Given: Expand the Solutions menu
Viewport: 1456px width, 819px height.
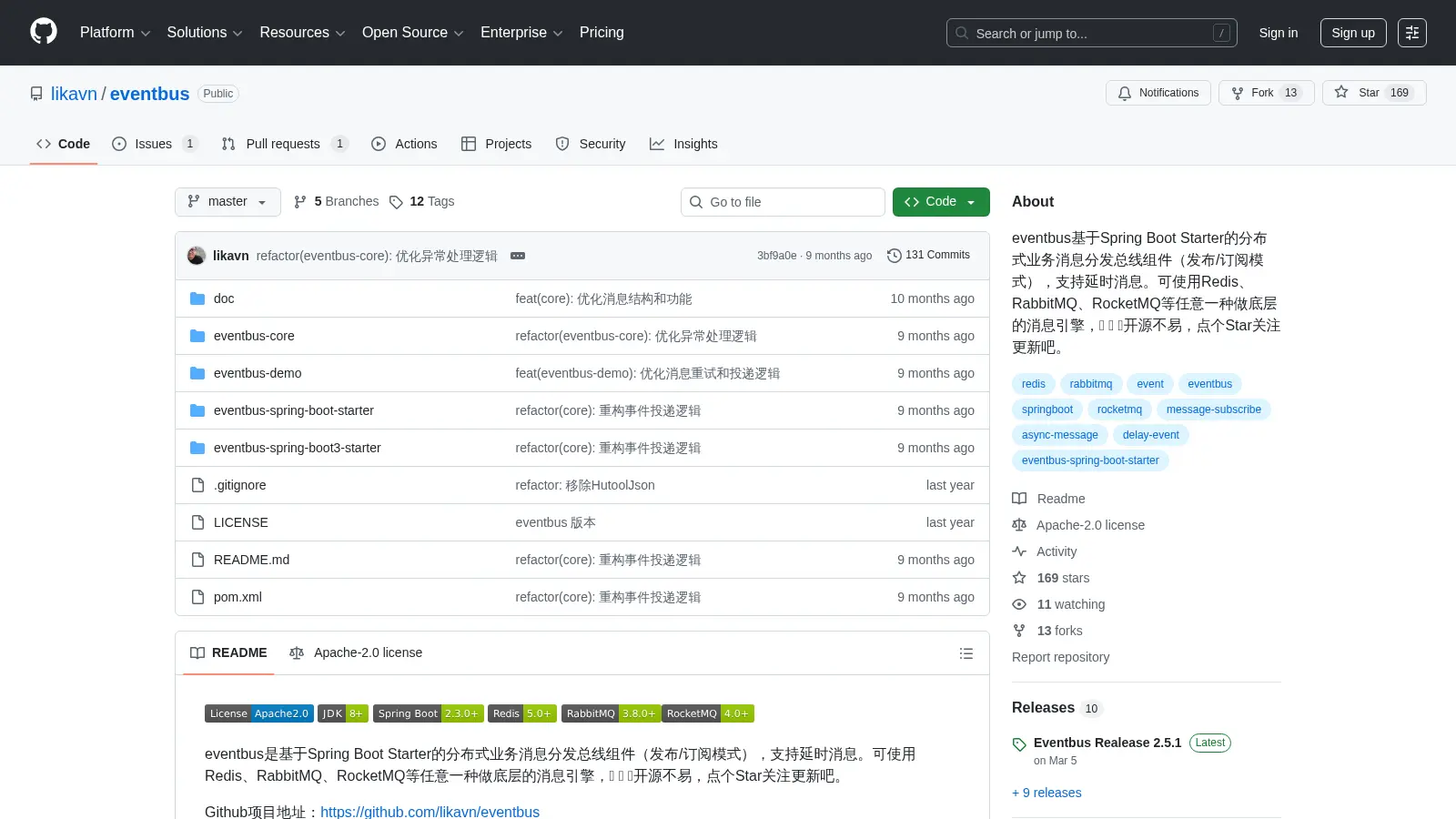Looking at the screenshot, I should pos(205,33).
